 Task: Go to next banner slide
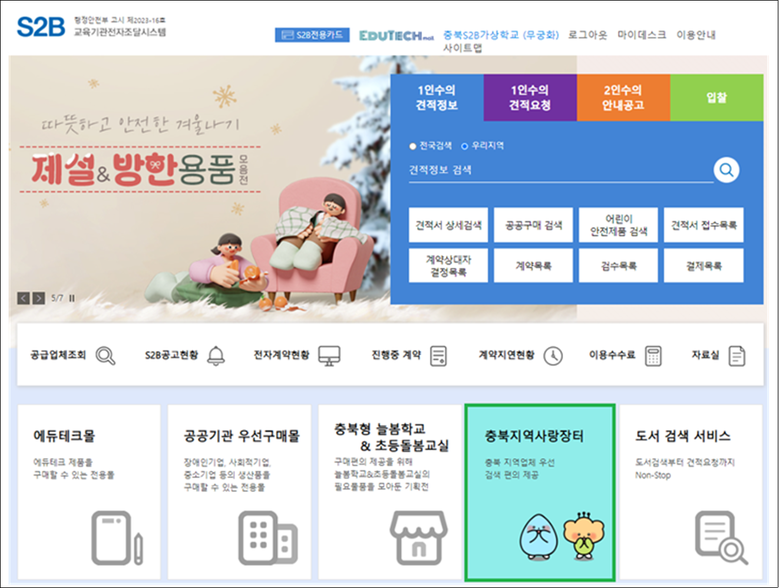[39, 298]
